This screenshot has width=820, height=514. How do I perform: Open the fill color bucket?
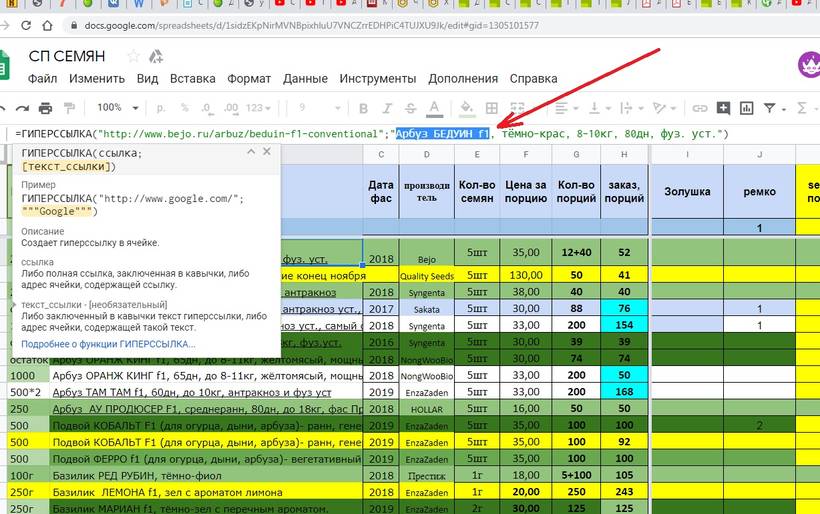click(x=466, y=108)
